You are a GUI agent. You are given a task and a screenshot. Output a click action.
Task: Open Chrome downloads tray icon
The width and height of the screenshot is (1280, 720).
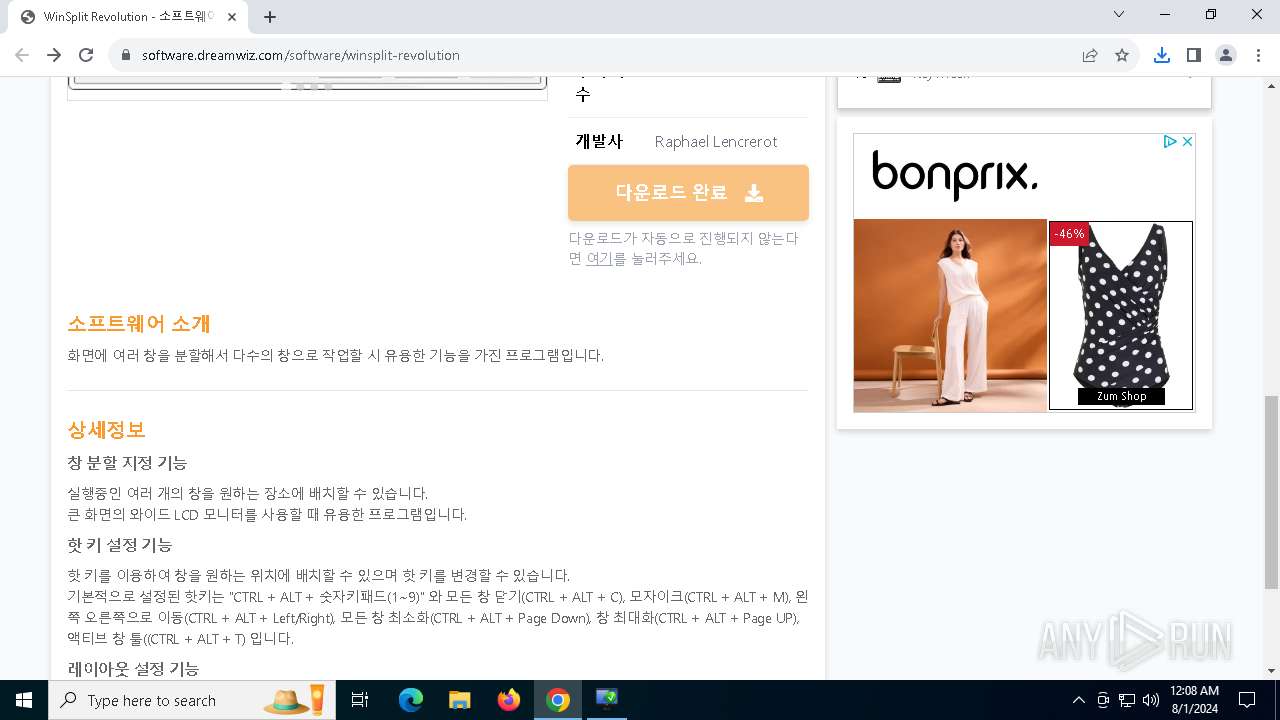pyautogui.click(x=1162, y=55)
